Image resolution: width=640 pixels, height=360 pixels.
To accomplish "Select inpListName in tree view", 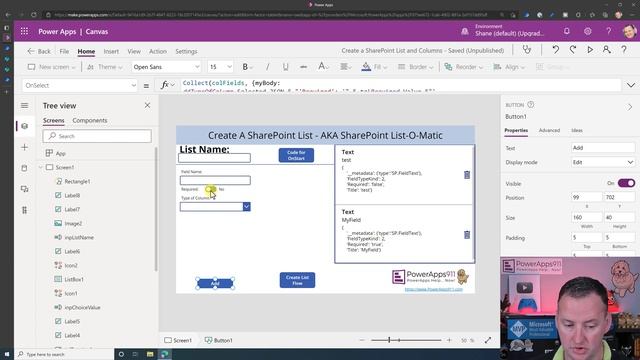I will (79, 237).
